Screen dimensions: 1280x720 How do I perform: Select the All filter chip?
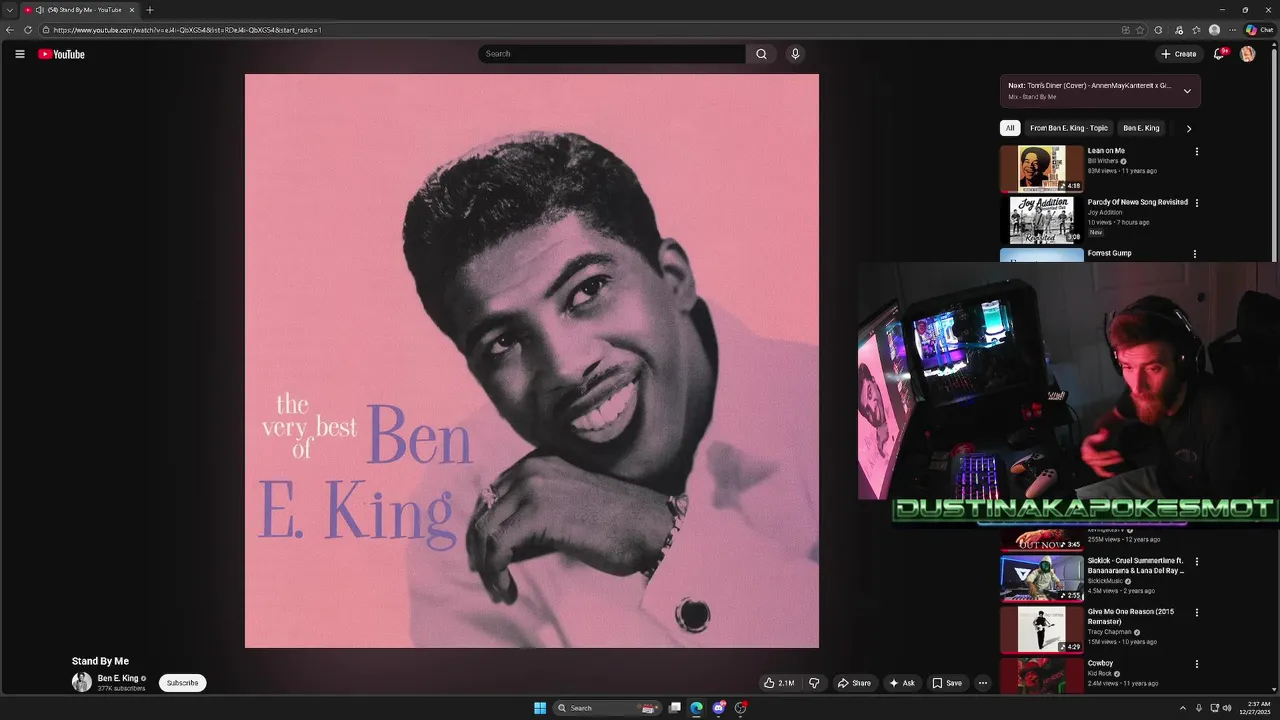pos(1010,128)
